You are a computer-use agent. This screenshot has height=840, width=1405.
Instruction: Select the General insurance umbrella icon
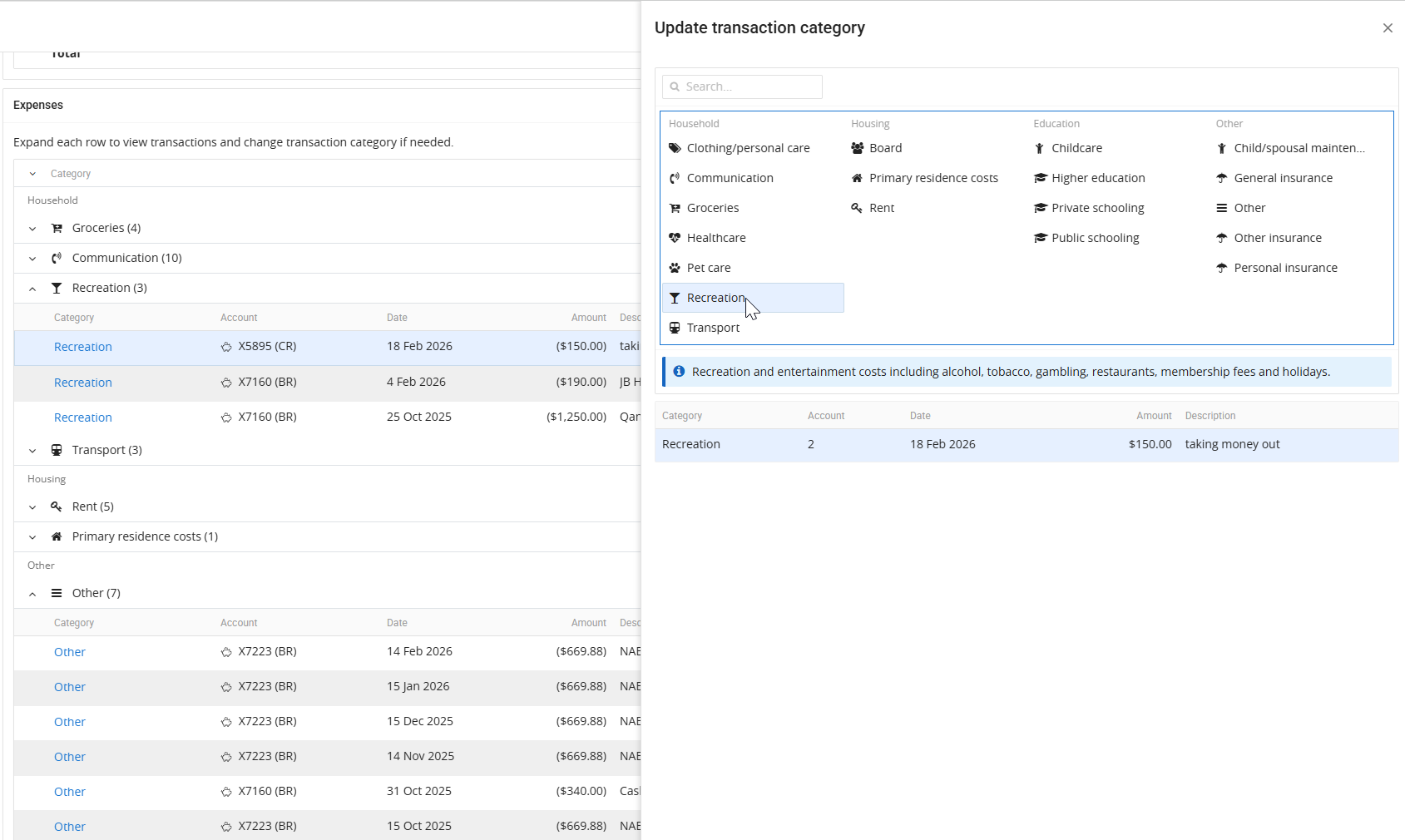1222,178
